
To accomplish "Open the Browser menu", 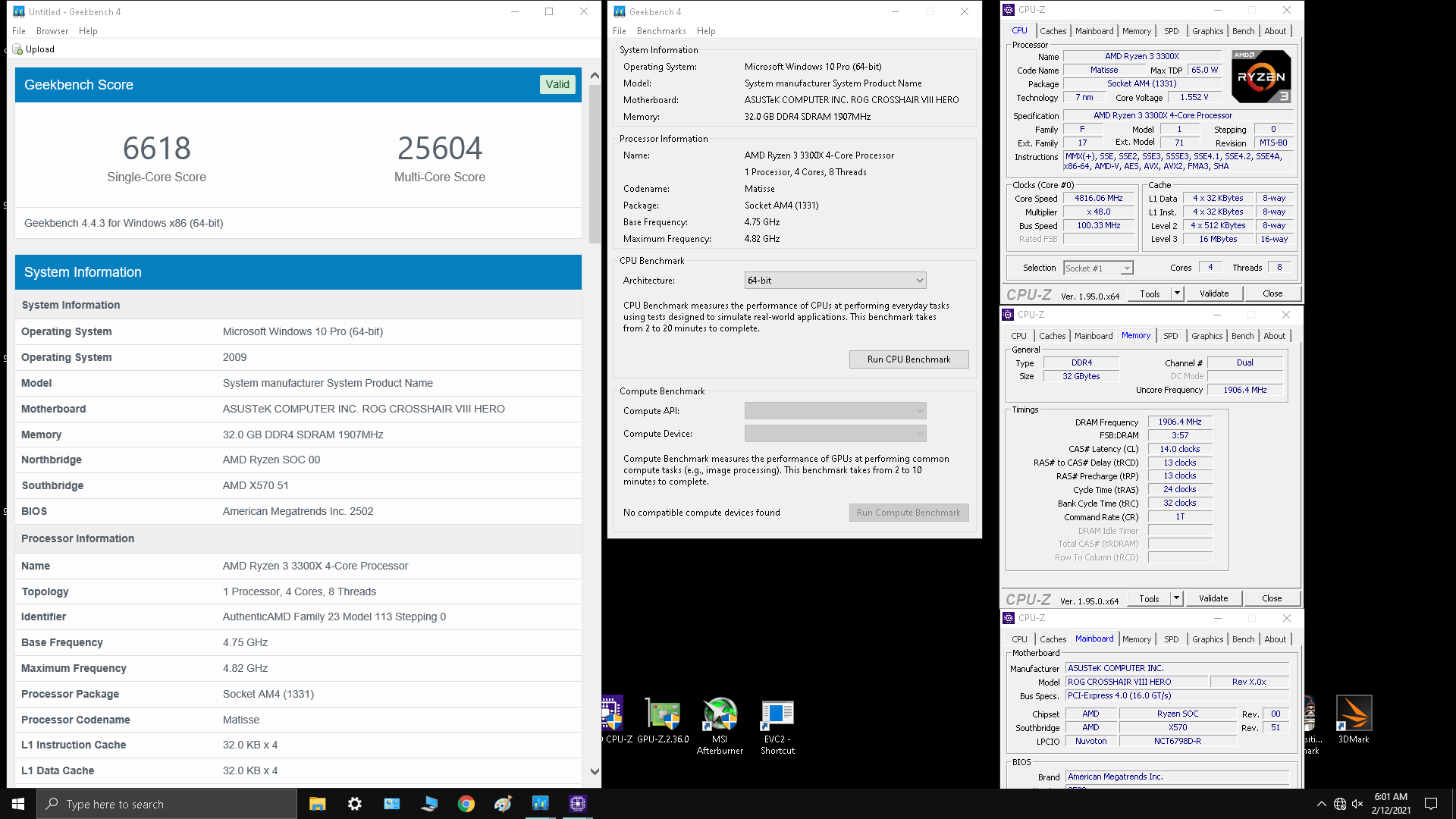I will [x=52, y=31].
